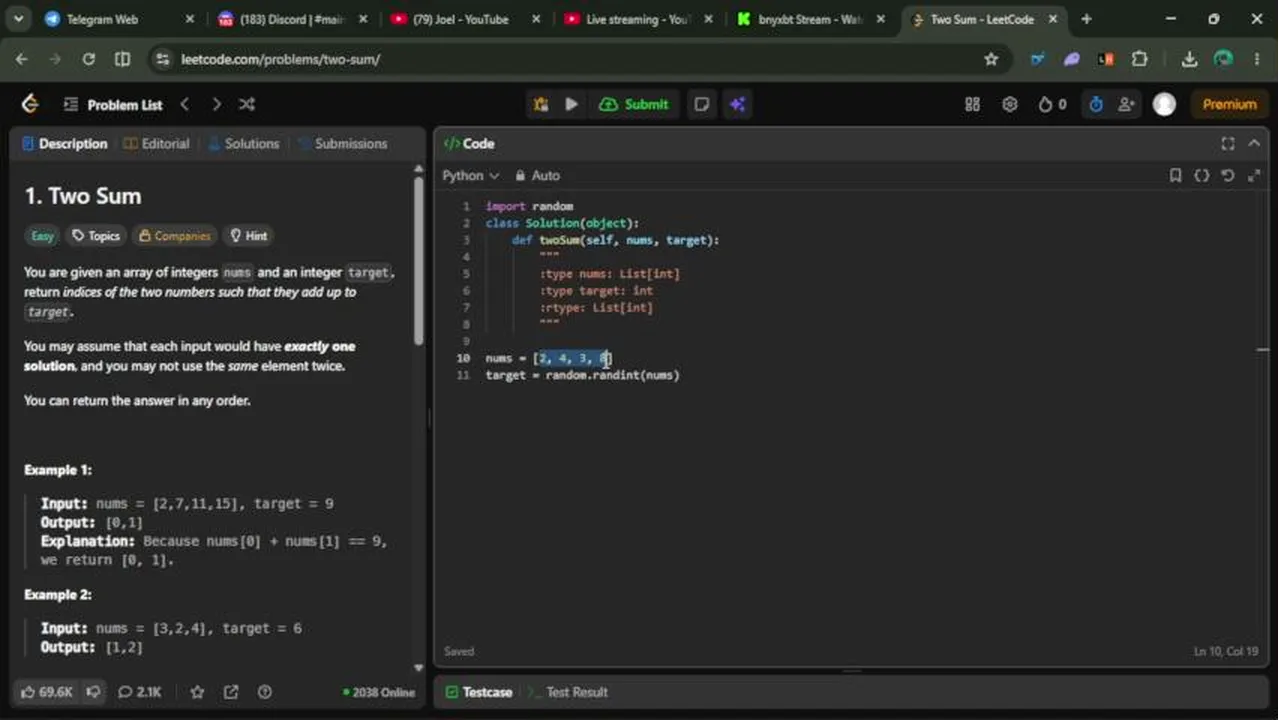Open LeetCode settings gear
Image resolution: width=1278 pixels, height=720 pixels.
1010,104
